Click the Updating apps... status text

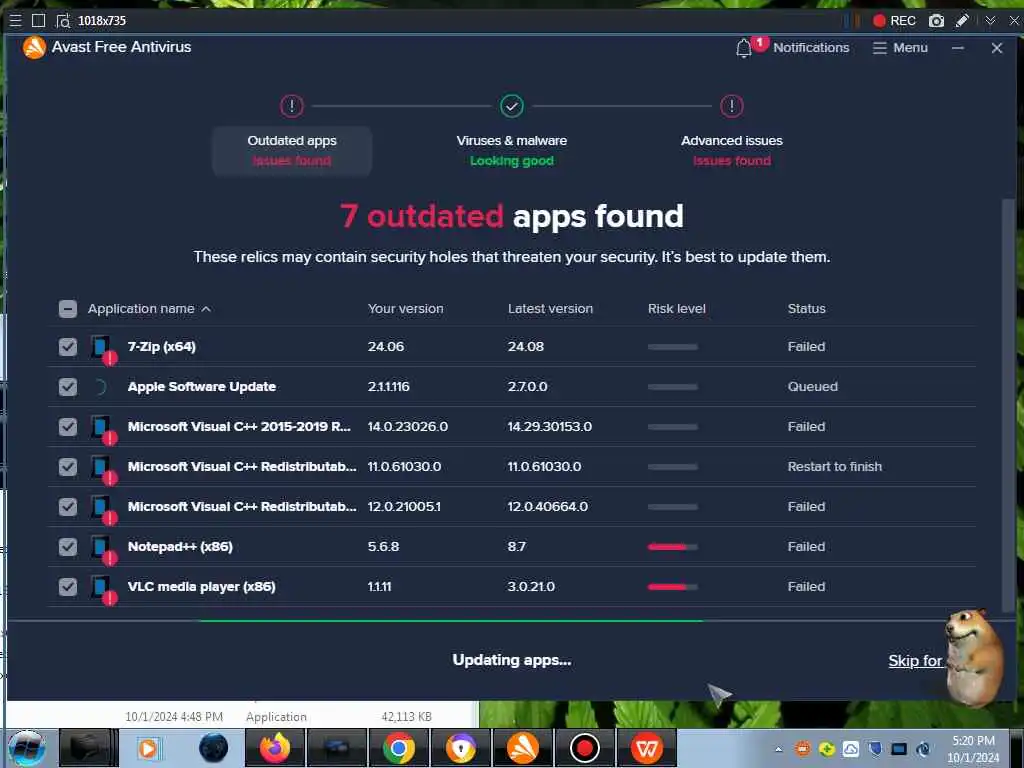click(x=512, y=660)
